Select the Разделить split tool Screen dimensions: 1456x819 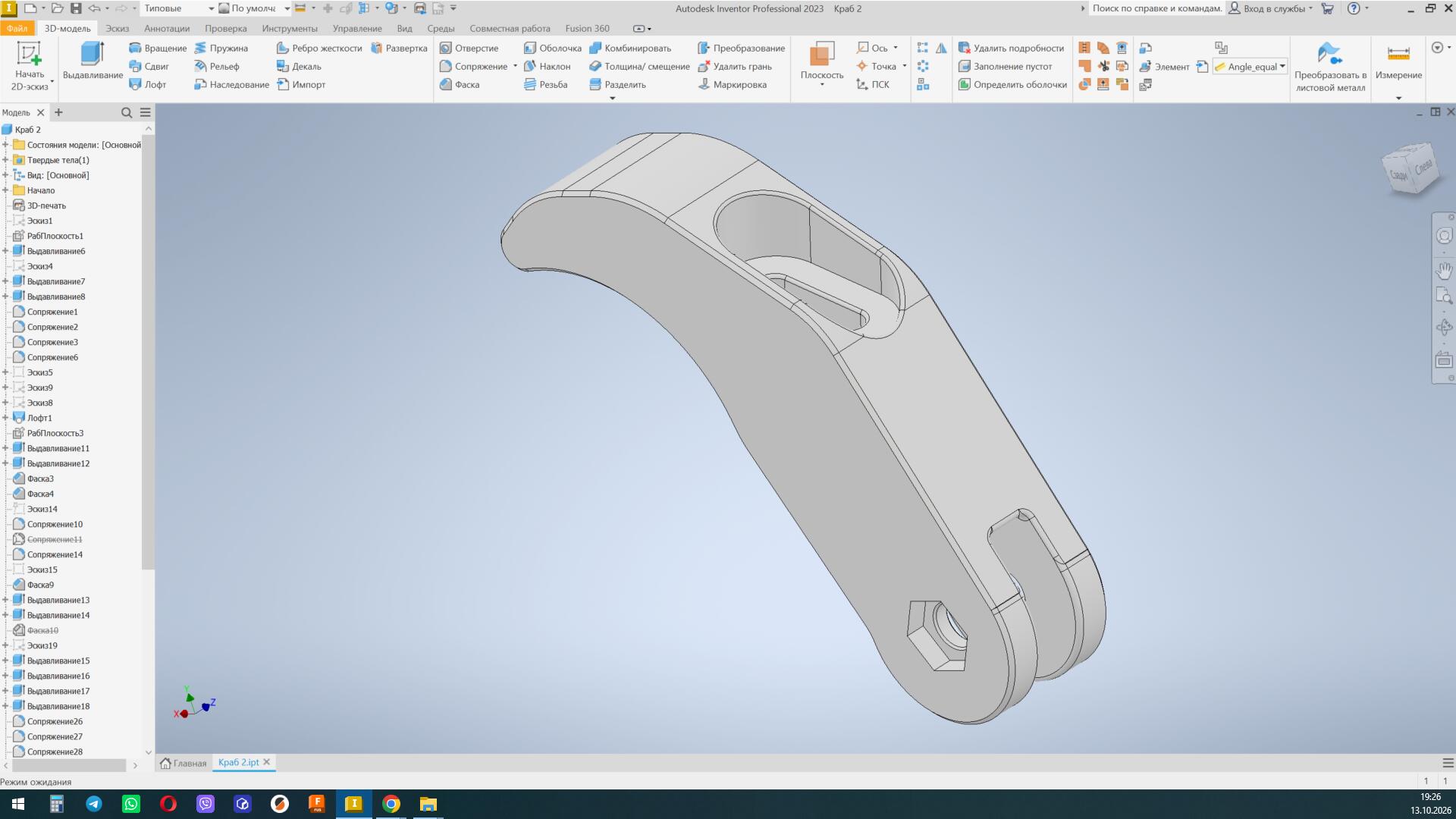click(x=617, y=84)
